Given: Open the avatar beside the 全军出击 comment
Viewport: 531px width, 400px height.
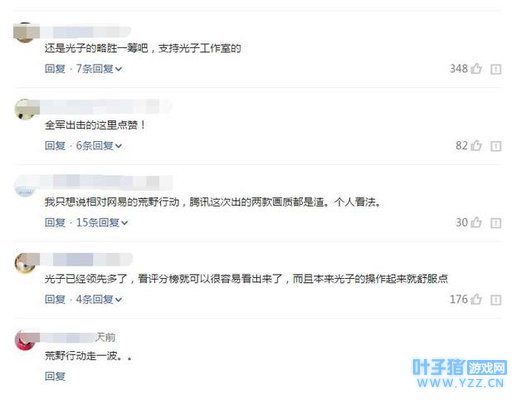Looking at the screenshot, I should [25, 109].
